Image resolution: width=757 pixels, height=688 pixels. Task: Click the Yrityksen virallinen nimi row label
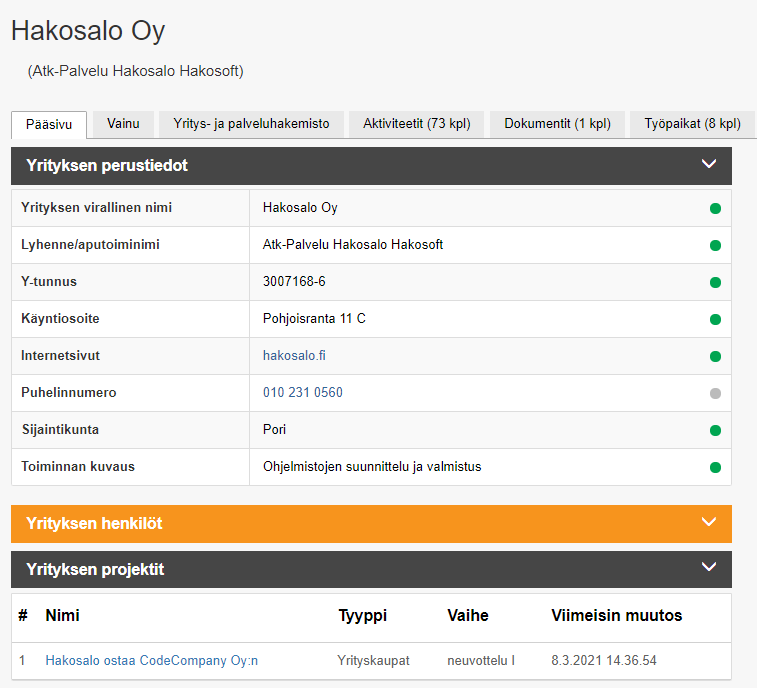(x=96, y=208)
